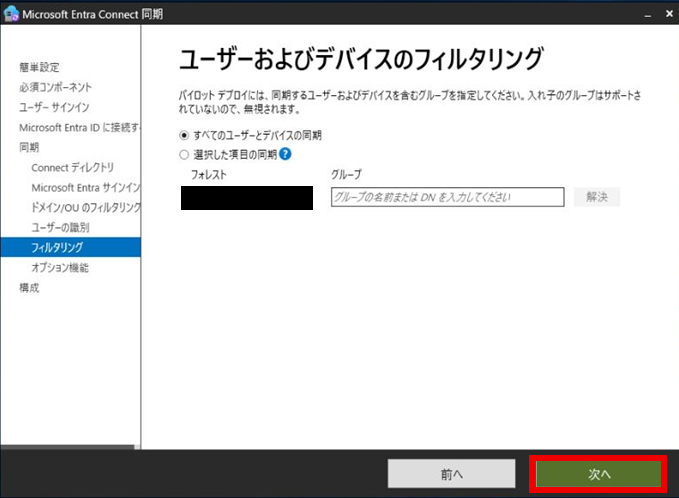Click the 次へ button
The height and width of the screenshot is (498, 679).
click(x=598, y=473)
